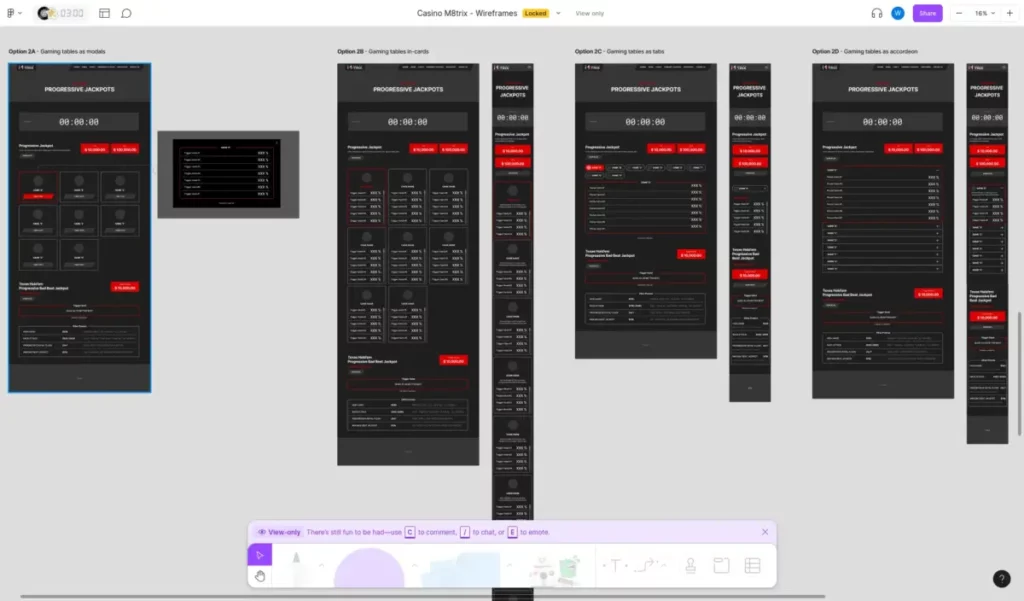Open the 16% zoom level dropdown

(982, 13)
